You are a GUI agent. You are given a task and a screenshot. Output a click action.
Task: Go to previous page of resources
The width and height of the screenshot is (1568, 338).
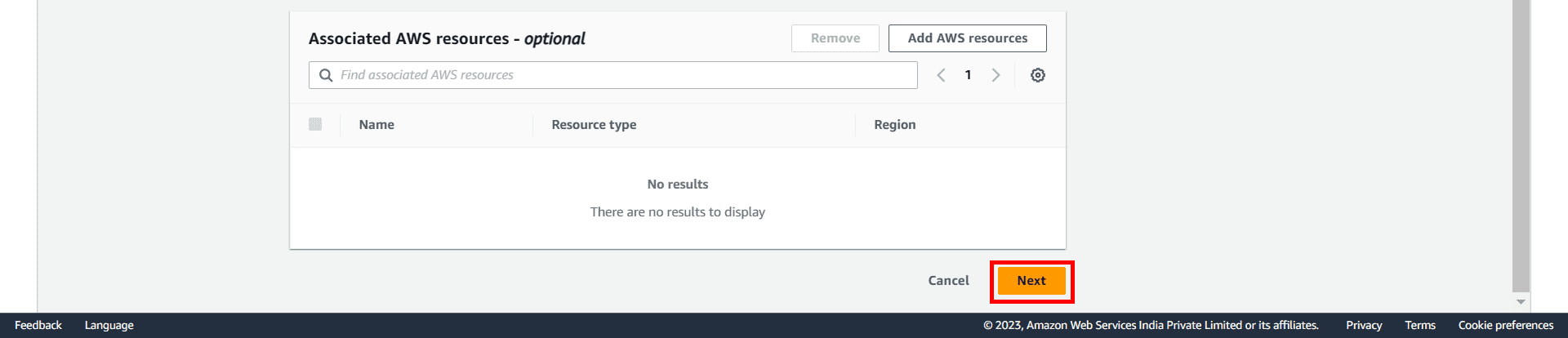[941, 75]
